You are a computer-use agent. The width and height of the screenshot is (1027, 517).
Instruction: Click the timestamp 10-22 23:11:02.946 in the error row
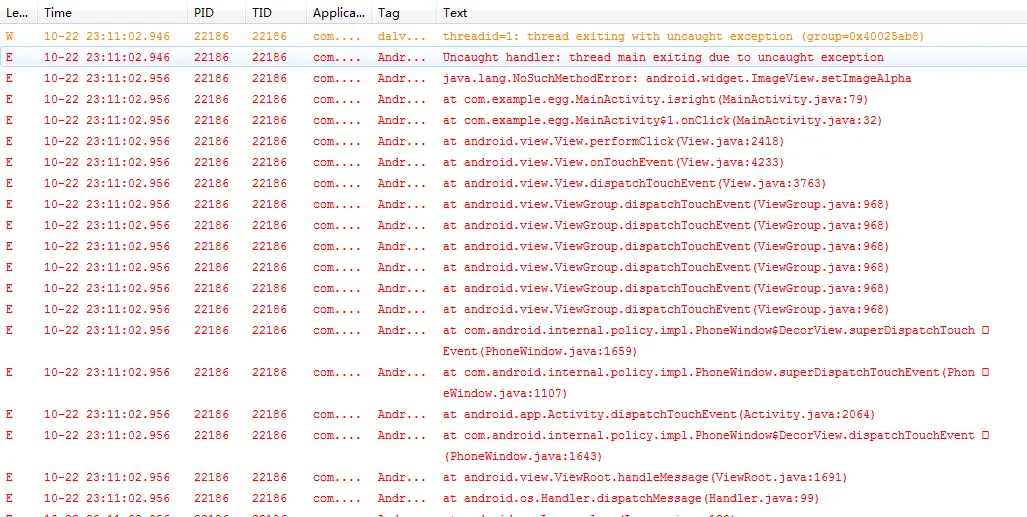[107, 57]
